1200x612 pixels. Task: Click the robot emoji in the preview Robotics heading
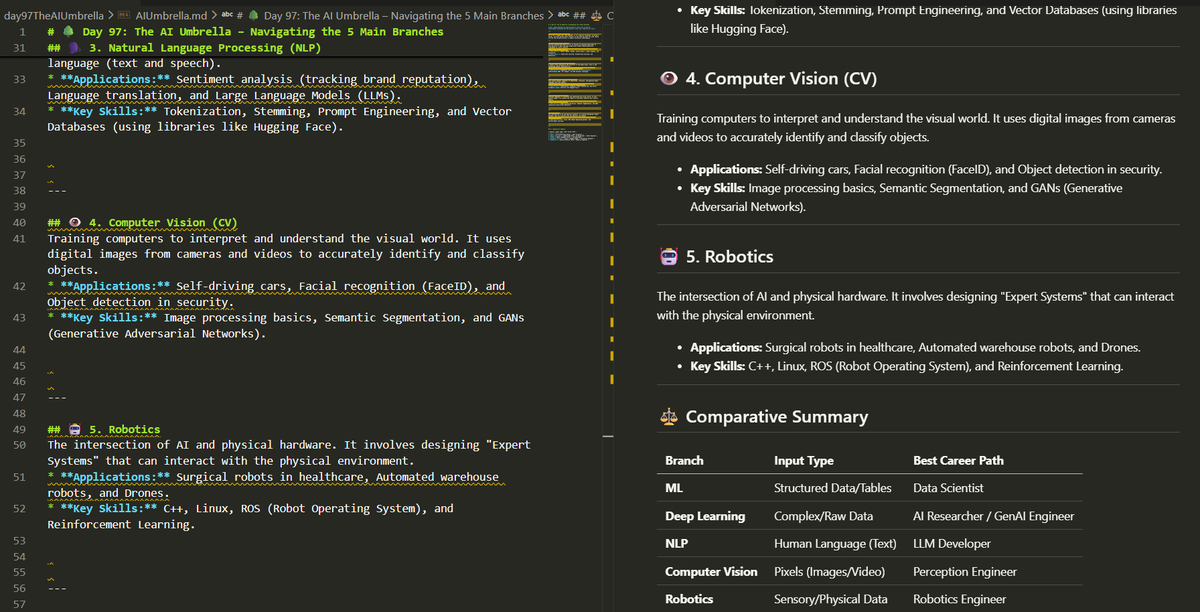(x=669, y=257)
